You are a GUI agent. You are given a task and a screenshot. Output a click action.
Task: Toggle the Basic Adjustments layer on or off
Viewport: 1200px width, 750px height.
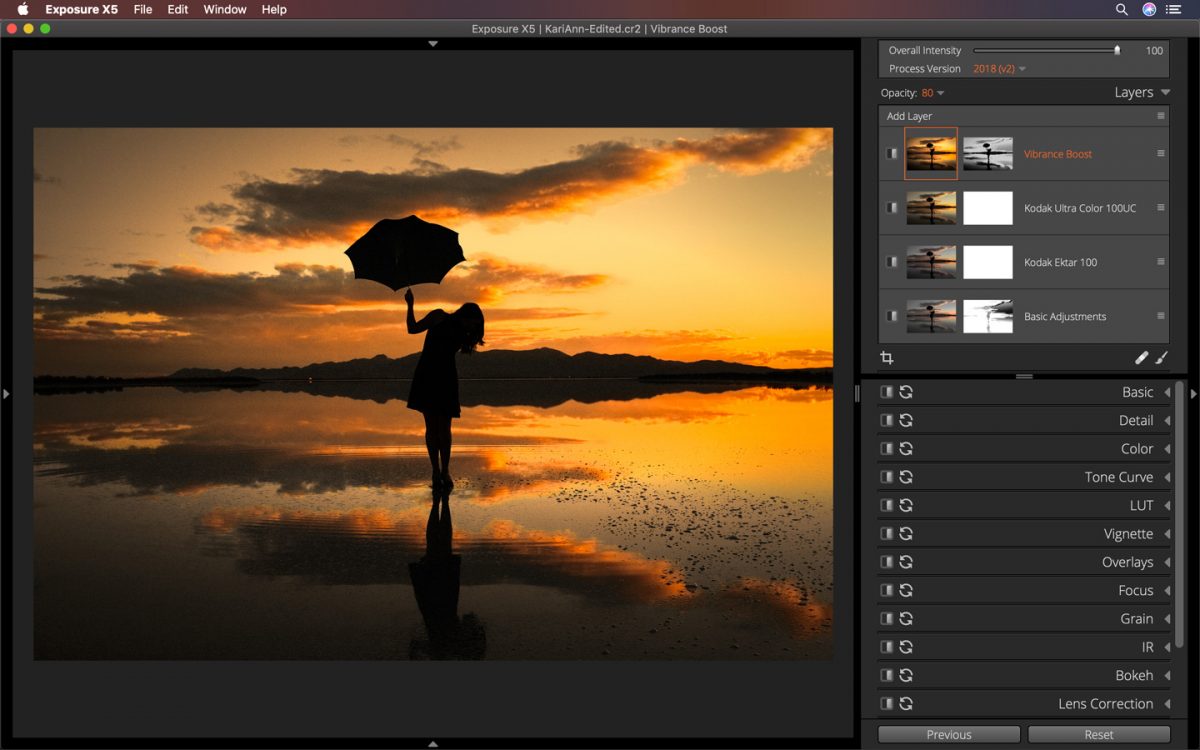[889, 316]
